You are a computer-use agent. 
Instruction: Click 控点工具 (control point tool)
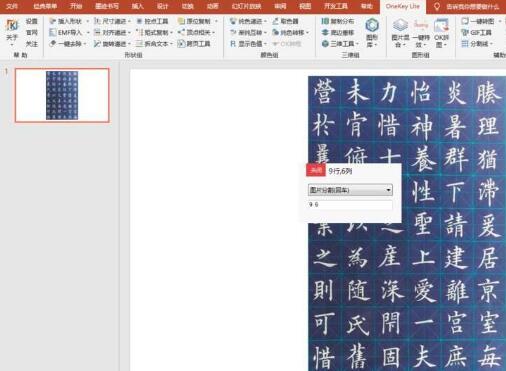152,21
